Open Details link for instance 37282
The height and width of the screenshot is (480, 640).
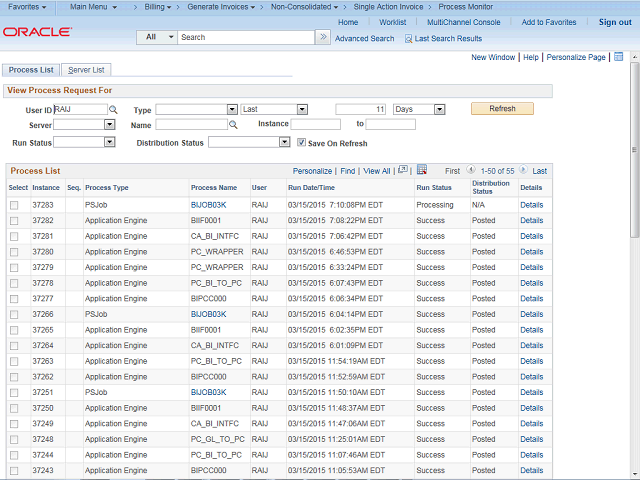pos(531,221)
